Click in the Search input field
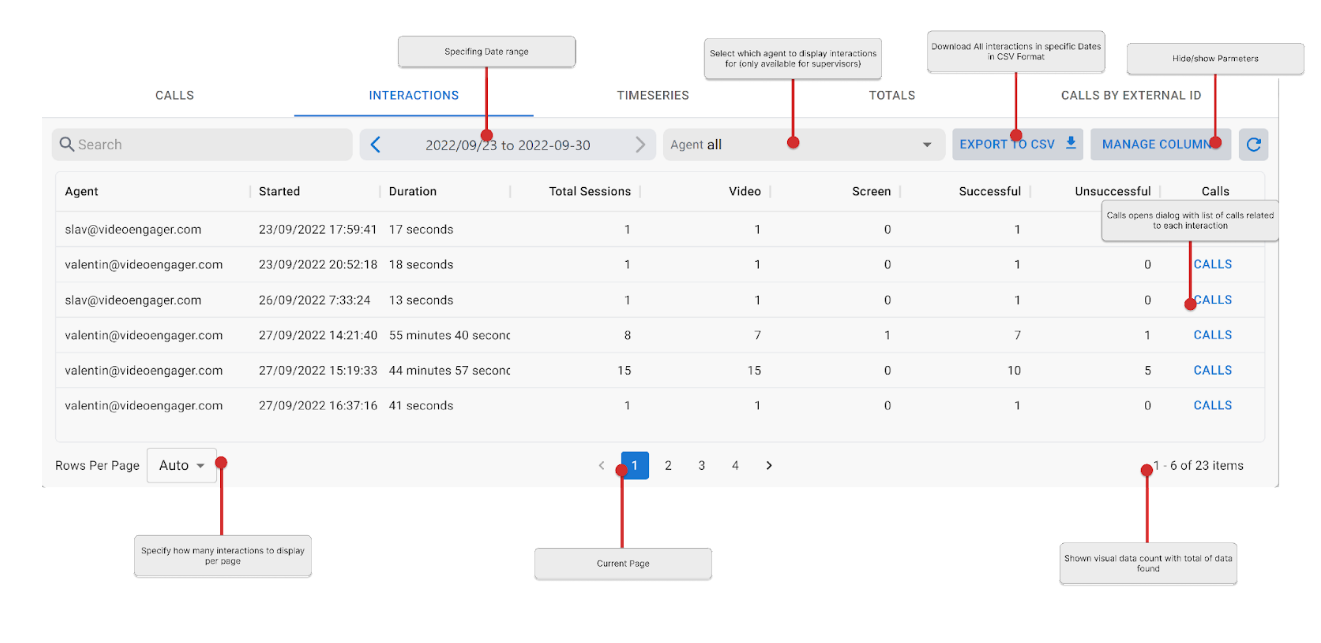 [210, 145]
